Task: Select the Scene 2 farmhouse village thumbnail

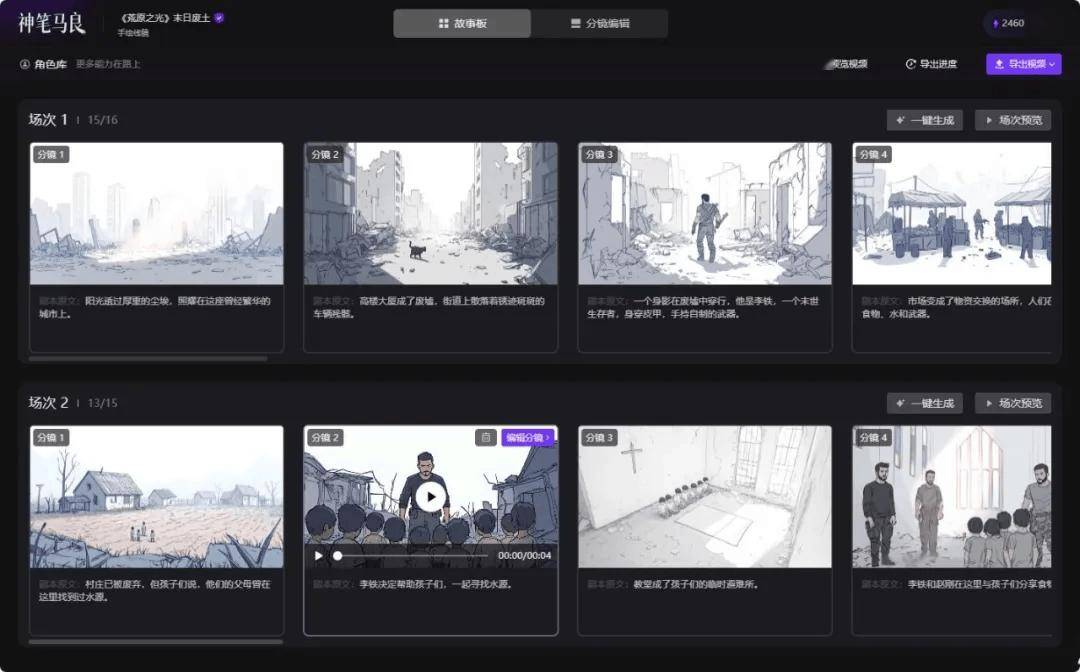Action: [156, 497]
